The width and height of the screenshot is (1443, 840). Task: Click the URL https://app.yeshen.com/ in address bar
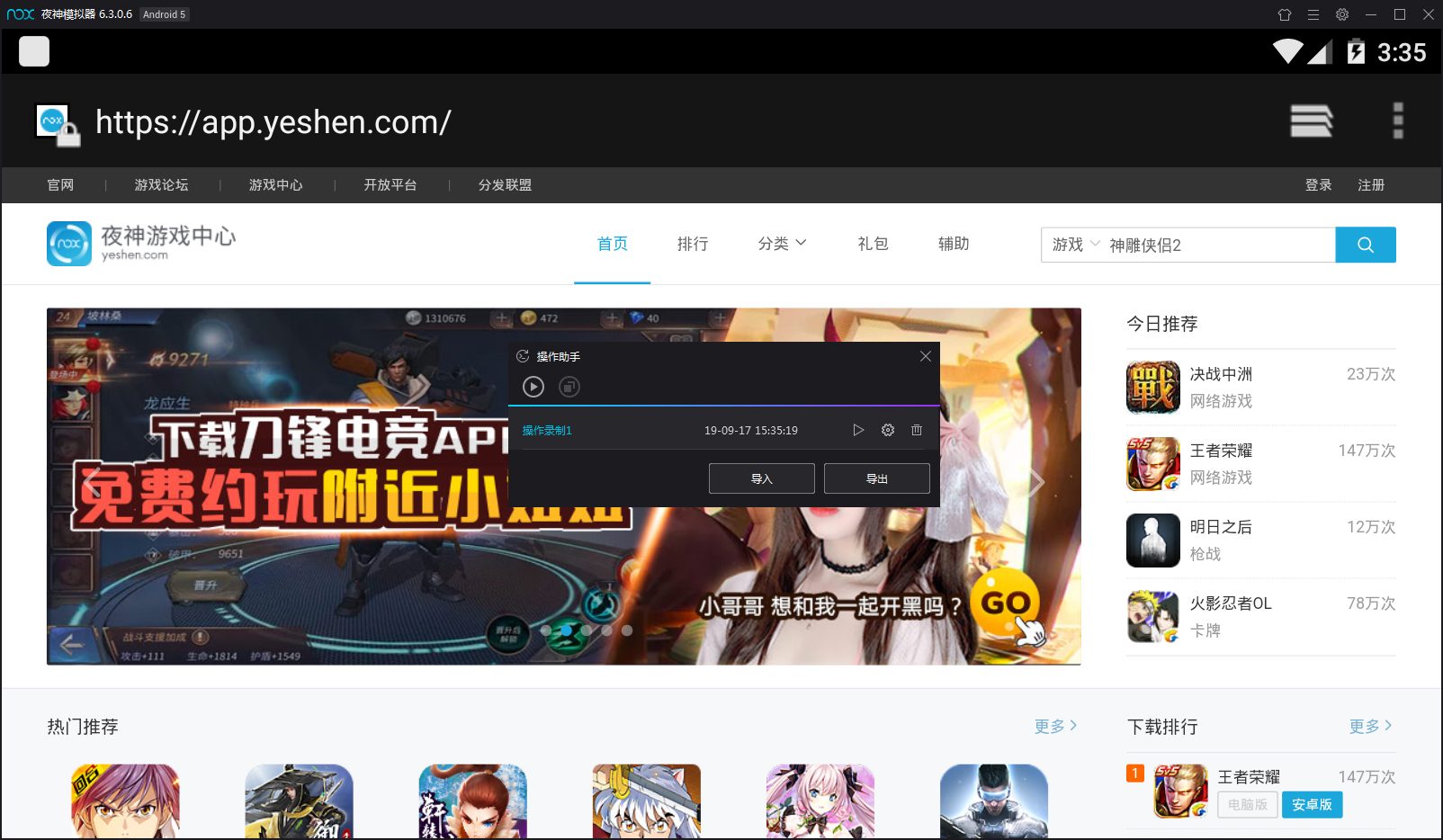[x=273, y=122]
